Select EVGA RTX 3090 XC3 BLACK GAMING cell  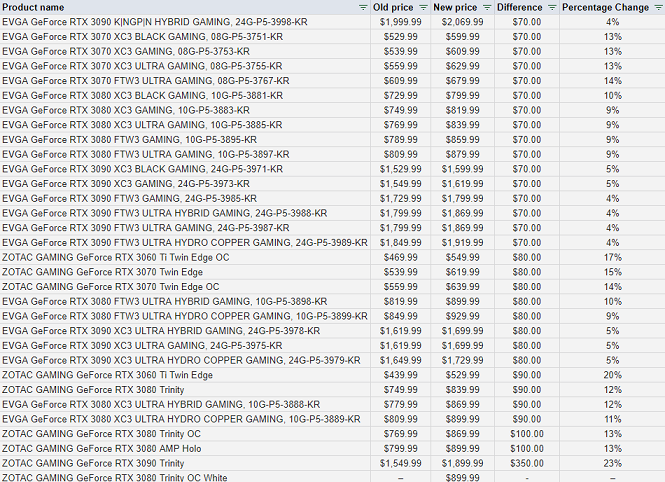185,169
